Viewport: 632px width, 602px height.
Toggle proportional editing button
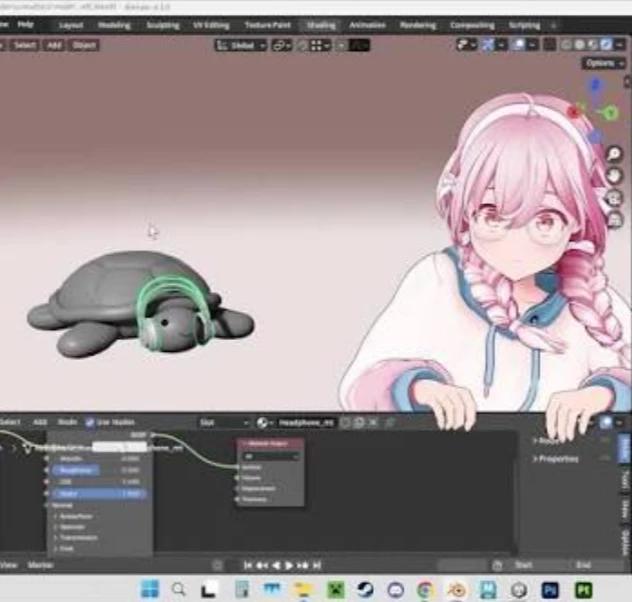(341, 46)
